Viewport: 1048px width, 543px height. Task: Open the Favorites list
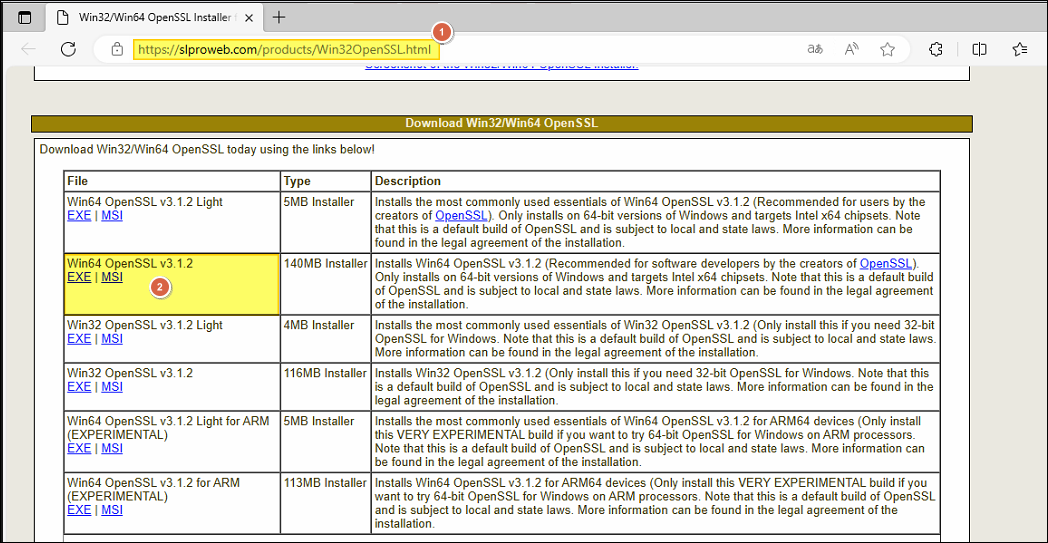pos(1019,49)
